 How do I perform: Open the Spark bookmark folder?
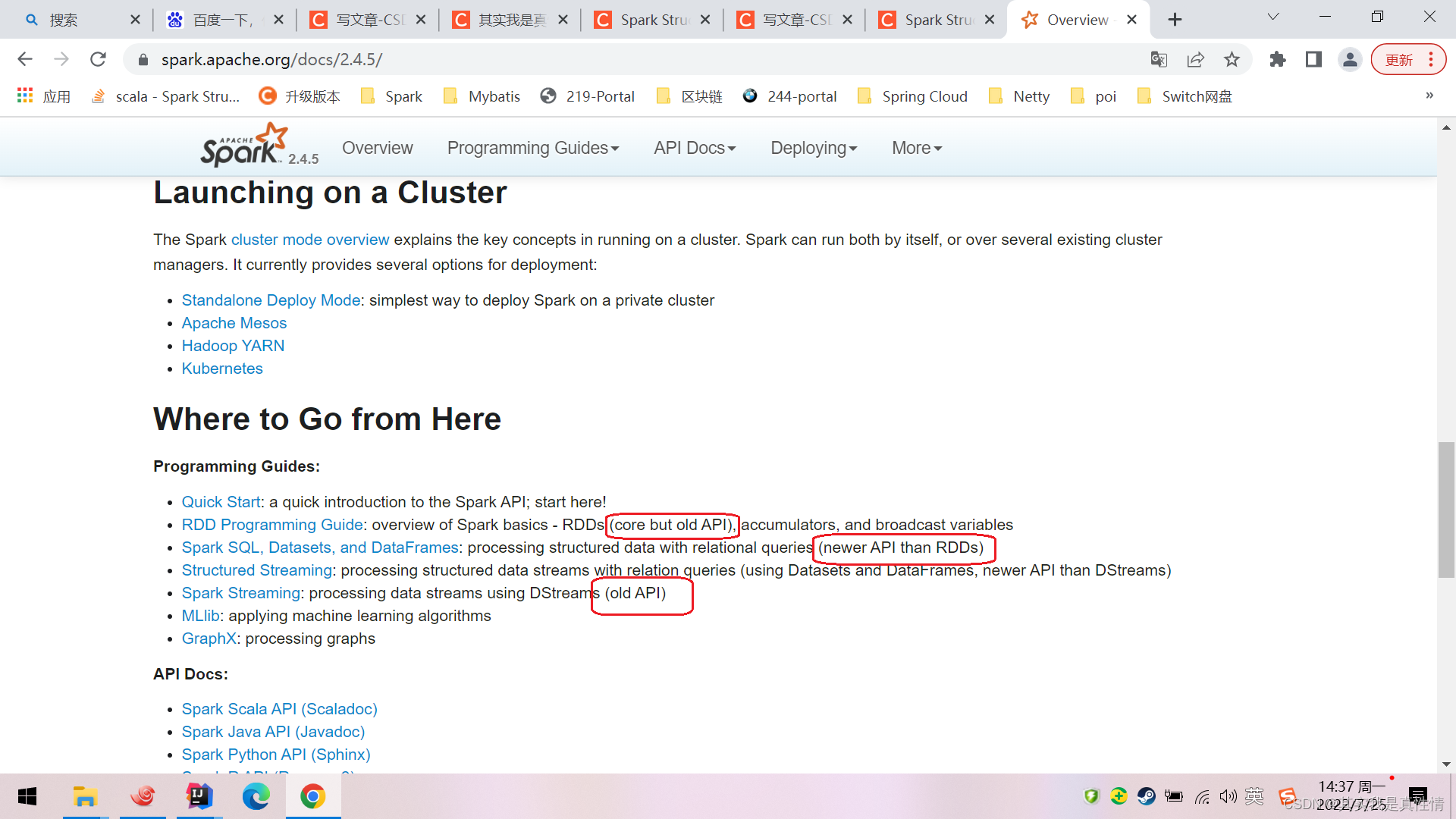[392, 96]
